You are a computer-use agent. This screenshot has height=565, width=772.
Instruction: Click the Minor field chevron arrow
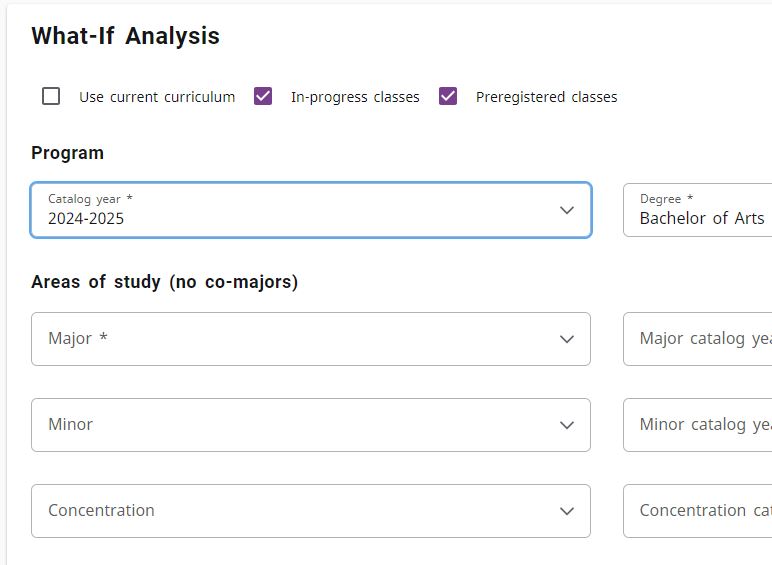567,425
